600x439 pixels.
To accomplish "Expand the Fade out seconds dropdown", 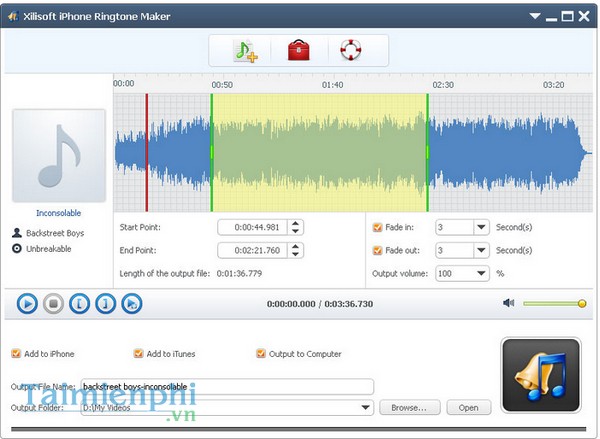I will coord(481,250).
